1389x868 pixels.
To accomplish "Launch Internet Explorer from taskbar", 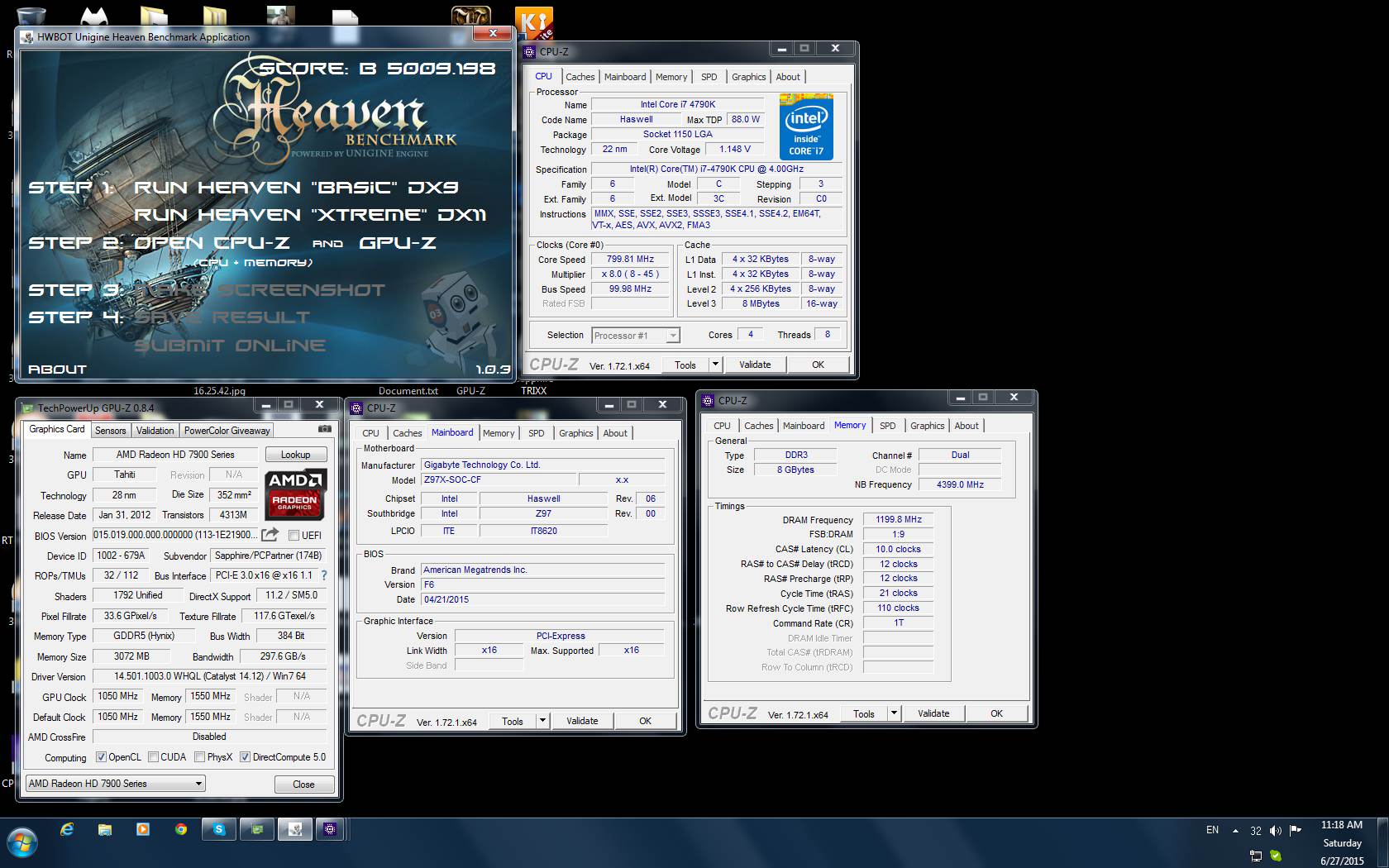I will (67, 829).
